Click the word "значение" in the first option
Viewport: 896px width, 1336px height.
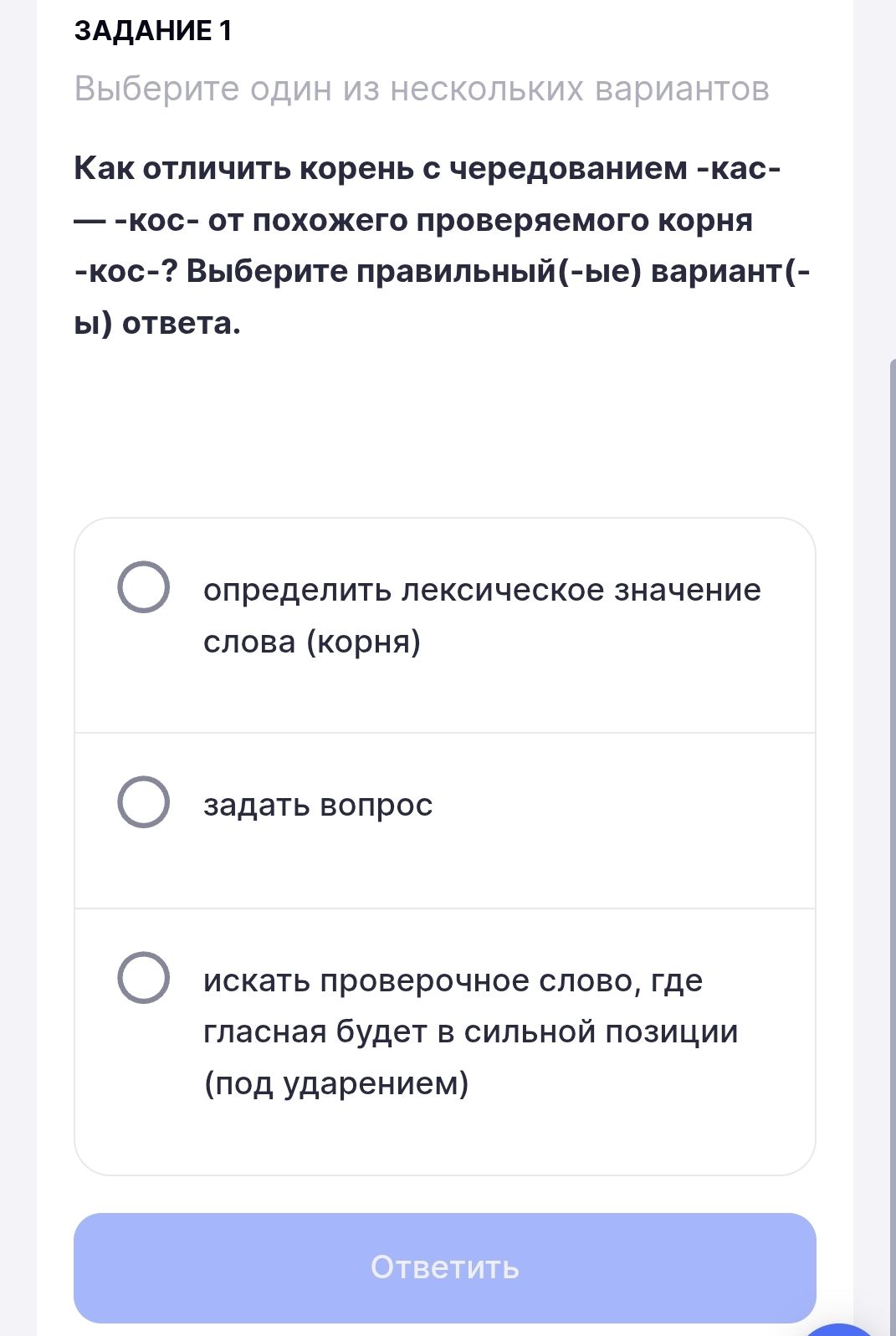688,590
